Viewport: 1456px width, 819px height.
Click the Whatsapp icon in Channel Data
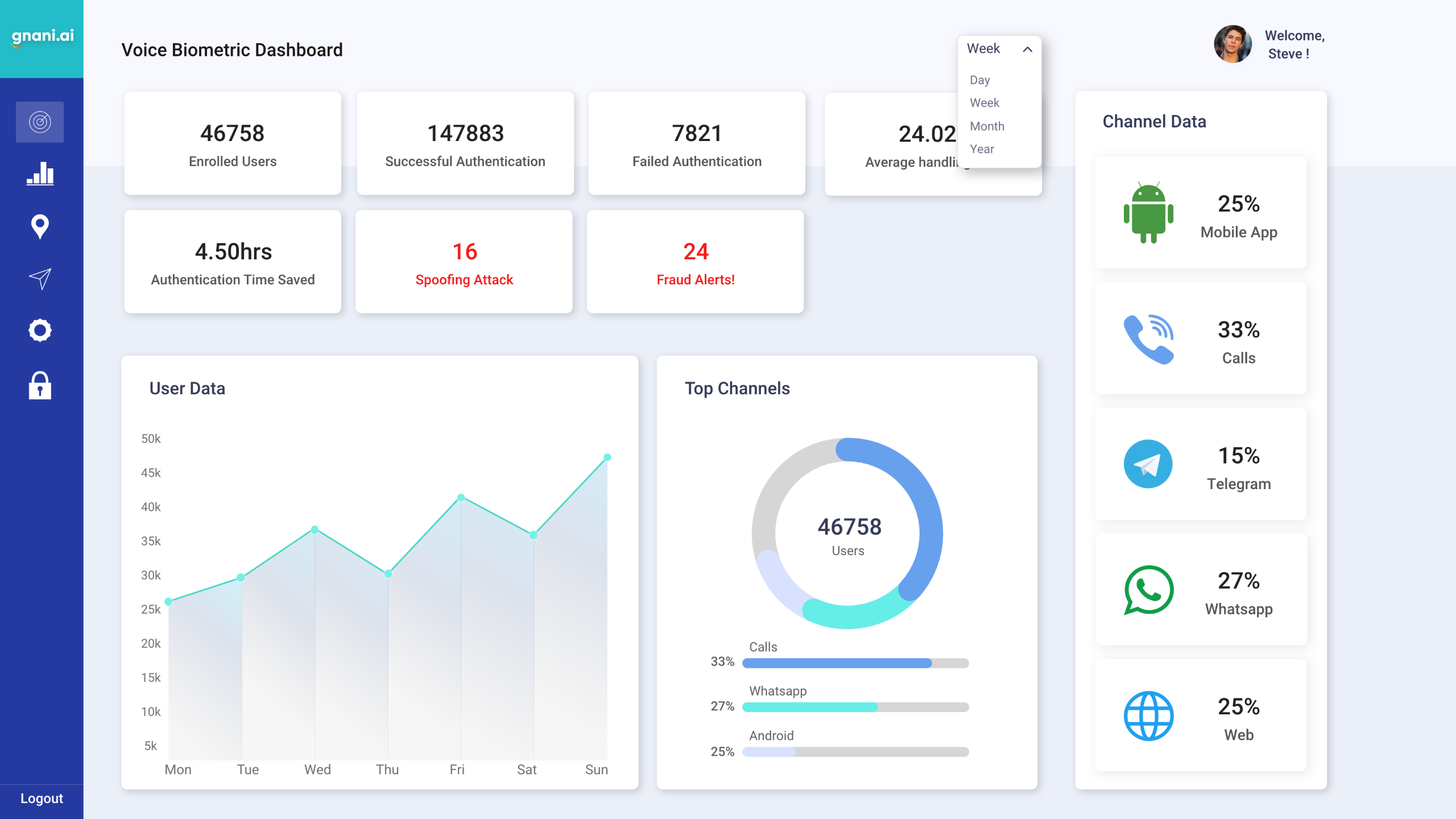(x=1148, y=590)
